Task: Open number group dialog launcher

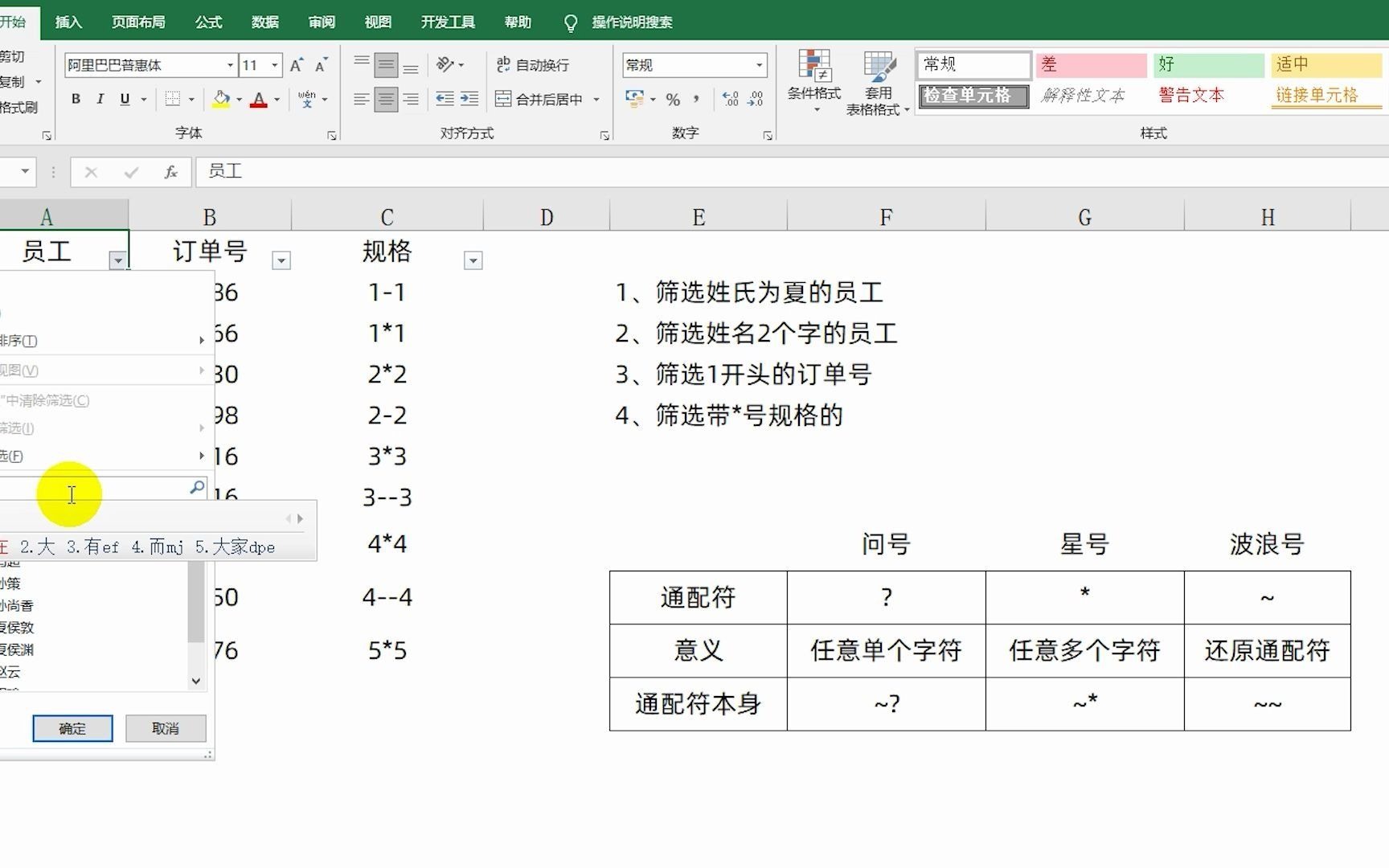Action: pos(768,136)
